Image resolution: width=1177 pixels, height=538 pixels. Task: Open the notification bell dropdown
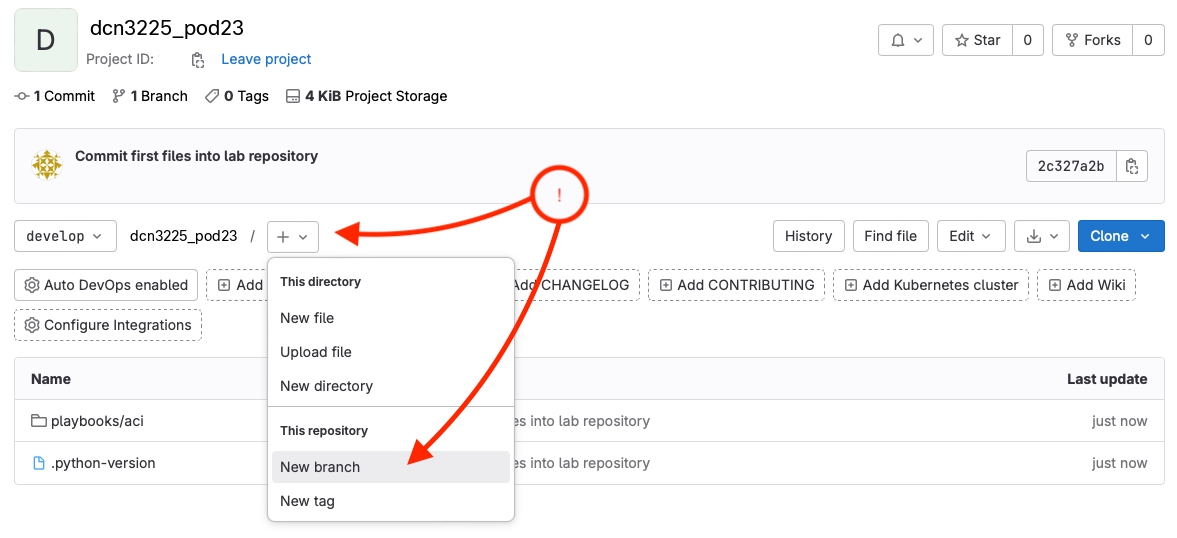(x=906, y=40)
